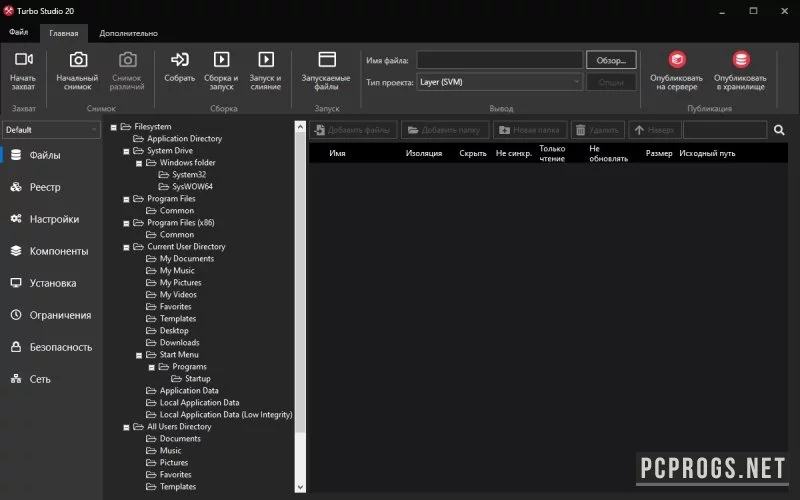Open the Установка sidebar section
The height and width of the screenshot is (500, 800).
click(x=51, y=283)
